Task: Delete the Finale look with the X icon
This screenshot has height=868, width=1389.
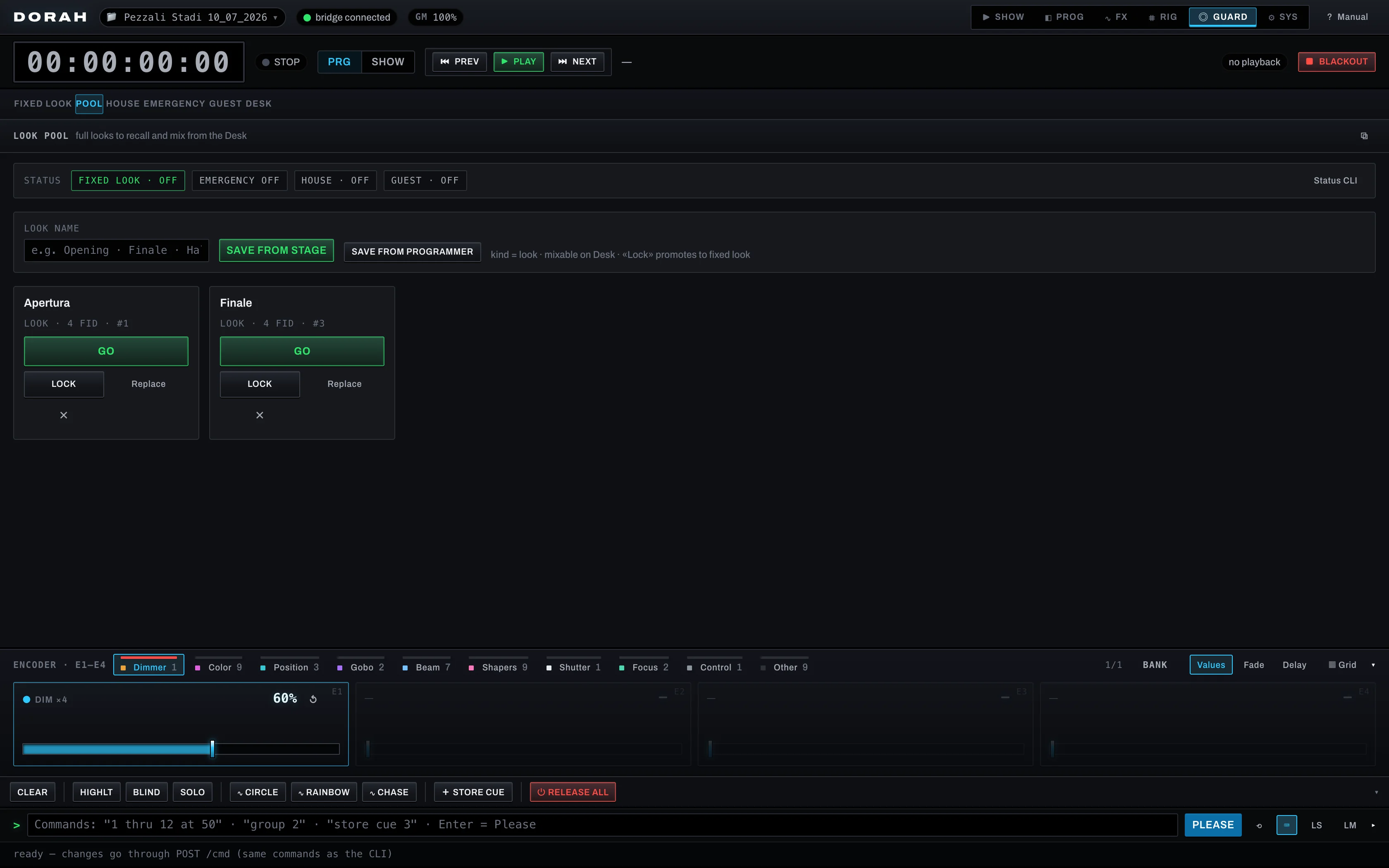Action: (x=260, y=415)
